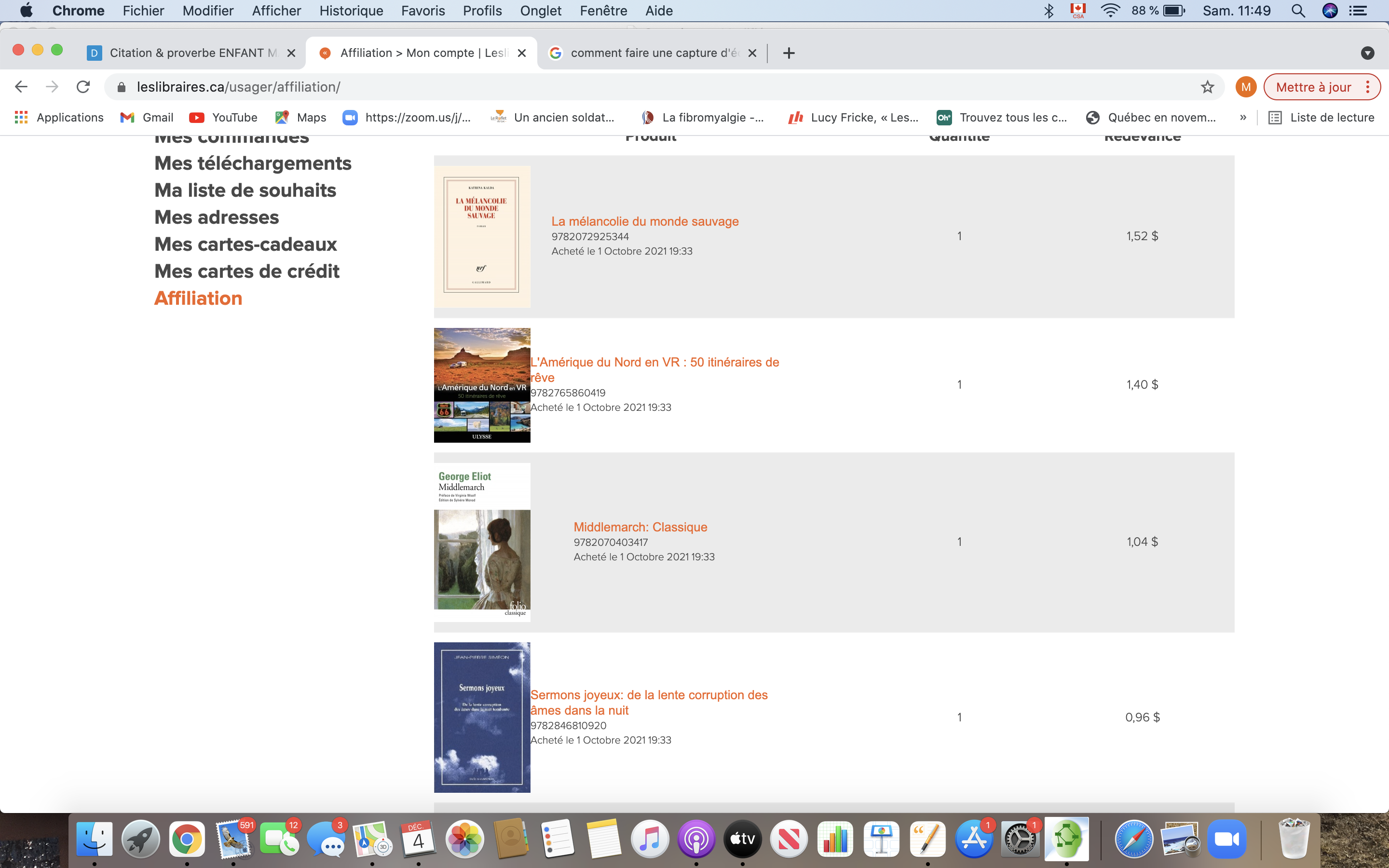Bookmark this page with star icon
Viewport: 1389px width, 868px height.
[x=1207, y=87]
